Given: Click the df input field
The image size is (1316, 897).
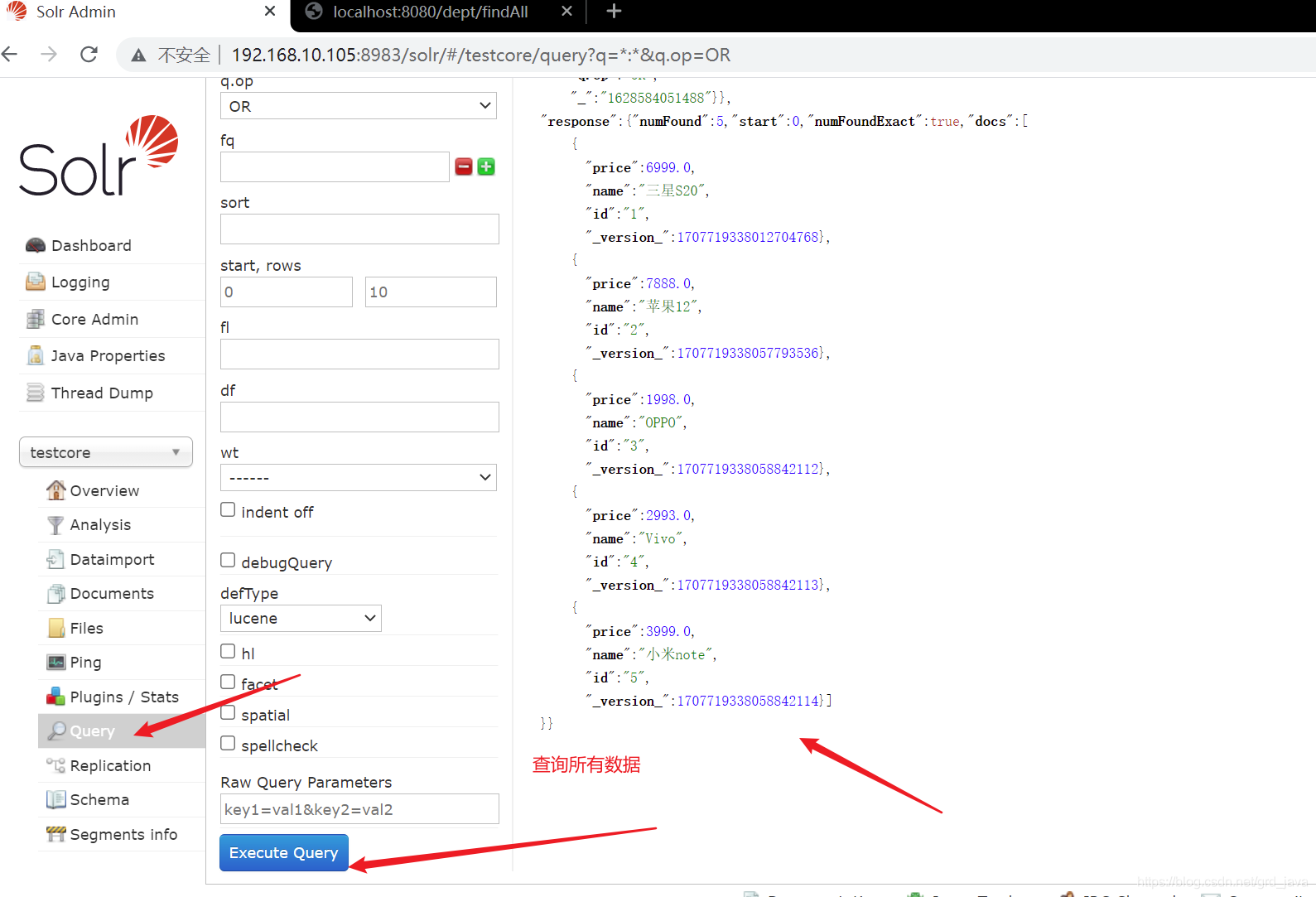Looking at the screenshot, I should tap(359, 417).
